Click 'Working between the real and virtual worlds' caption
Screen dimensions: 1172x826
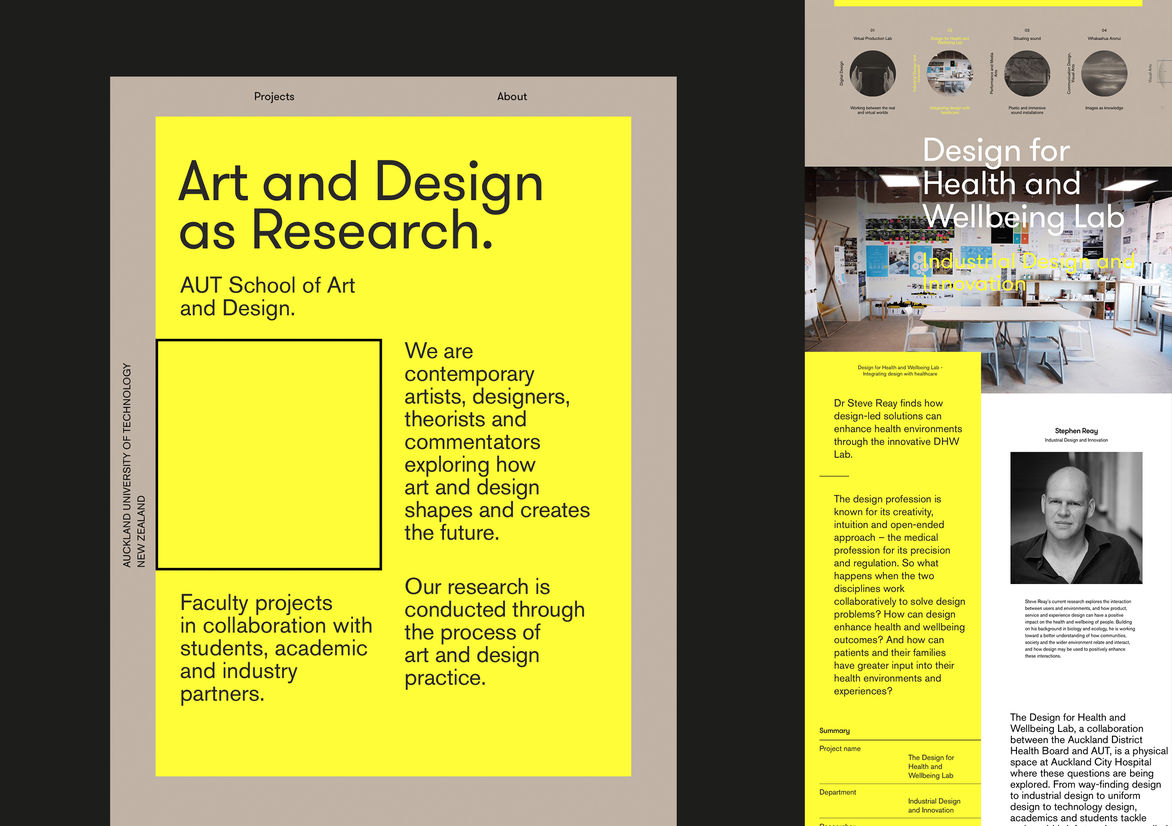click(873, 110)
